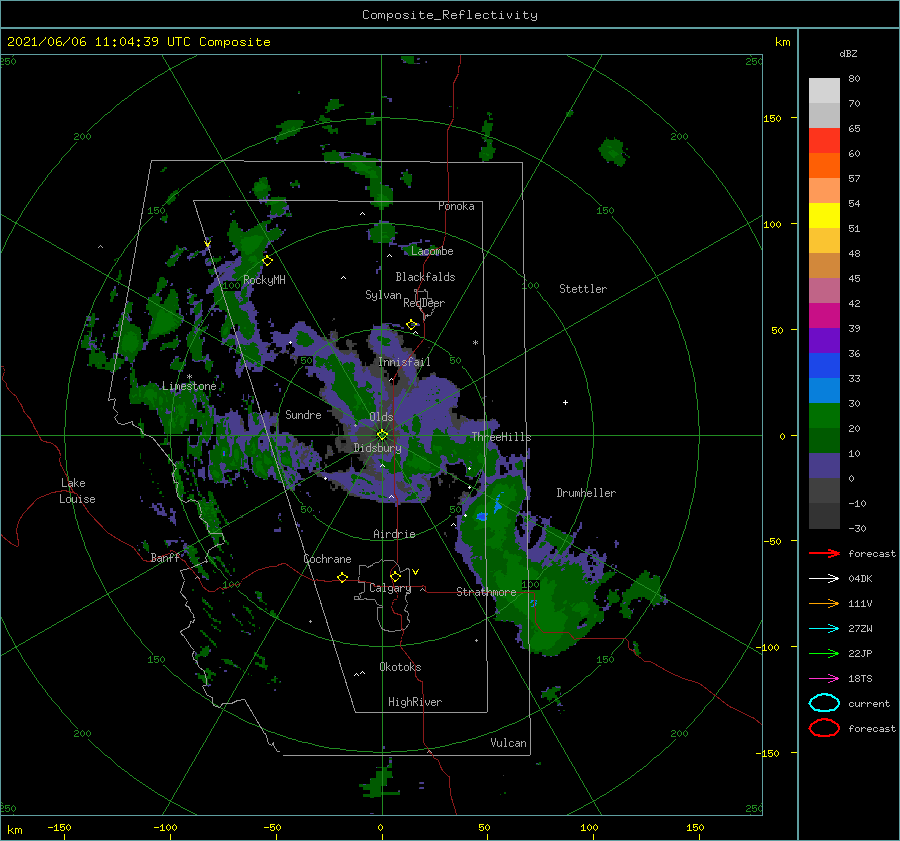This screenshot has width=900, height=841.
Task: Click the royal blue swatch in legend
Action: click(x=824, y=365)
